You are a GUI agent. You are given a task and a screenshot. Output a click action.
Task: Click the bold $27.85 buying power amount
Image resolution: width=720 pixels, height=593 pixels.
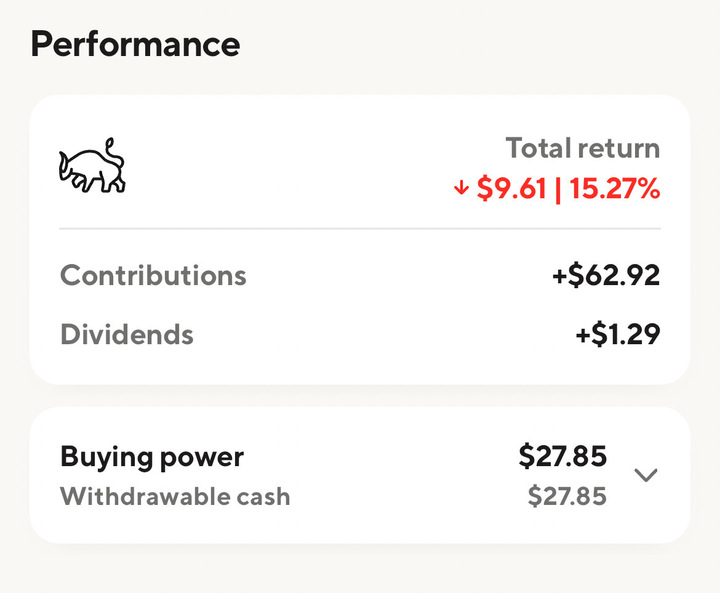[562, 457]
